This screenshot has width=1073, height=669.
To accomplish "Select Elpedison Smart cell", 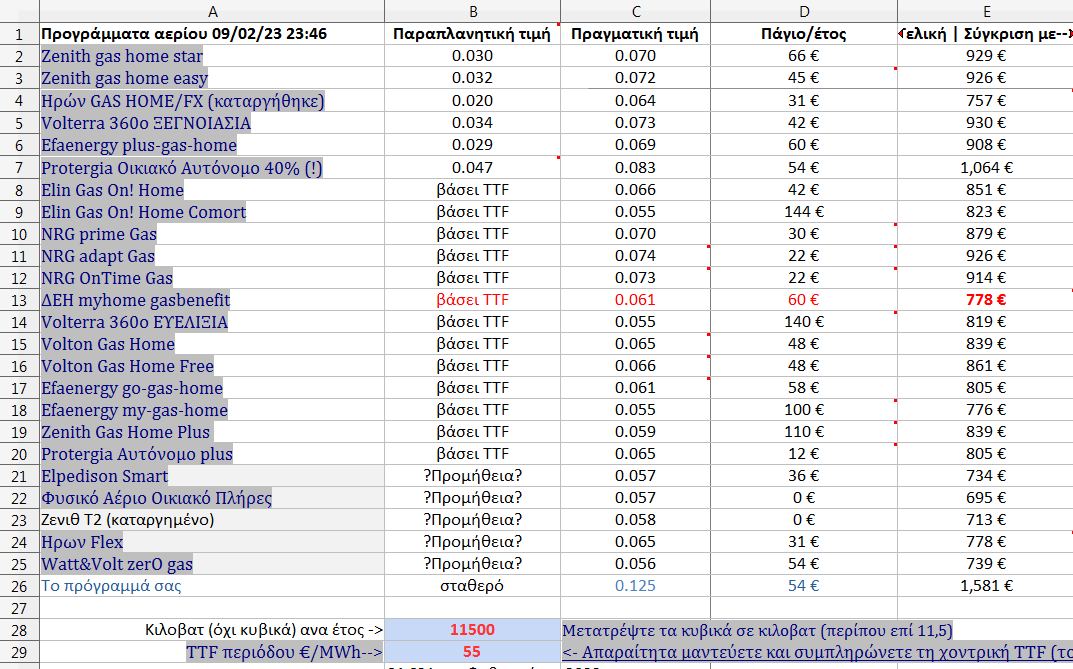I will coord(212,475).
